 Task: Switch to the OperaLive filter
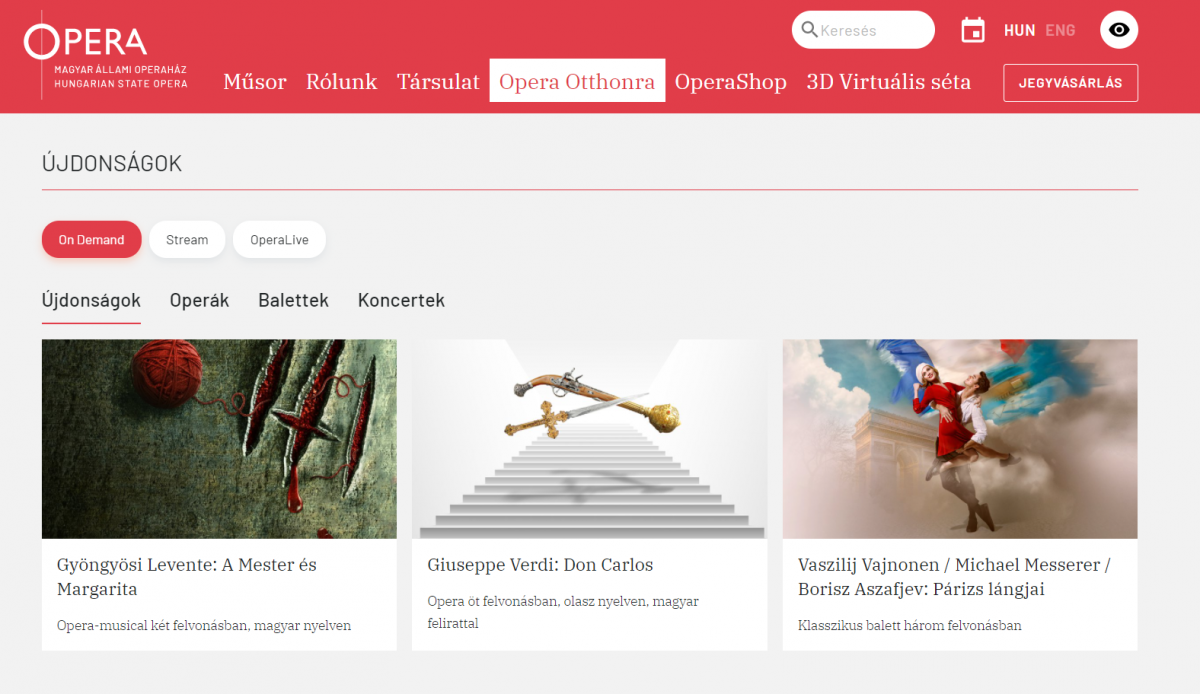279,240
